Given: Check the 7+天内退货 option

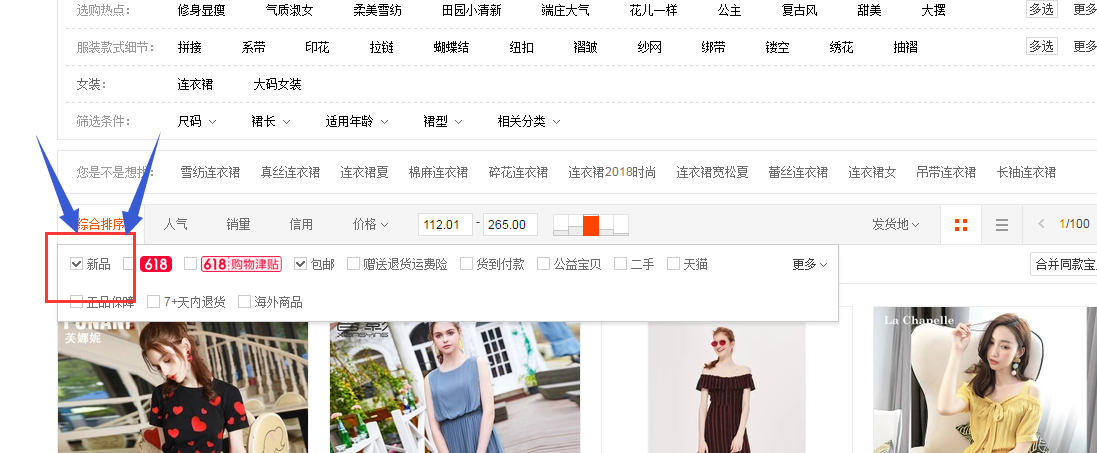Looking at the screenshot, I should pyautogui.click(x=154, y=302).
